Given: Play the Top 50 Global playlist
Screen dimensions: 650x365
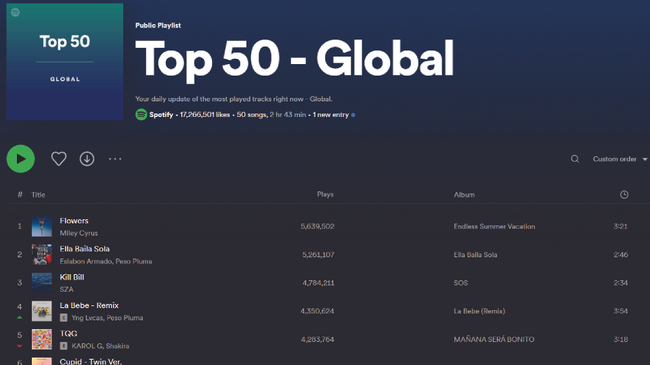Looking at the screenshot, I should (x=20, y=158).
